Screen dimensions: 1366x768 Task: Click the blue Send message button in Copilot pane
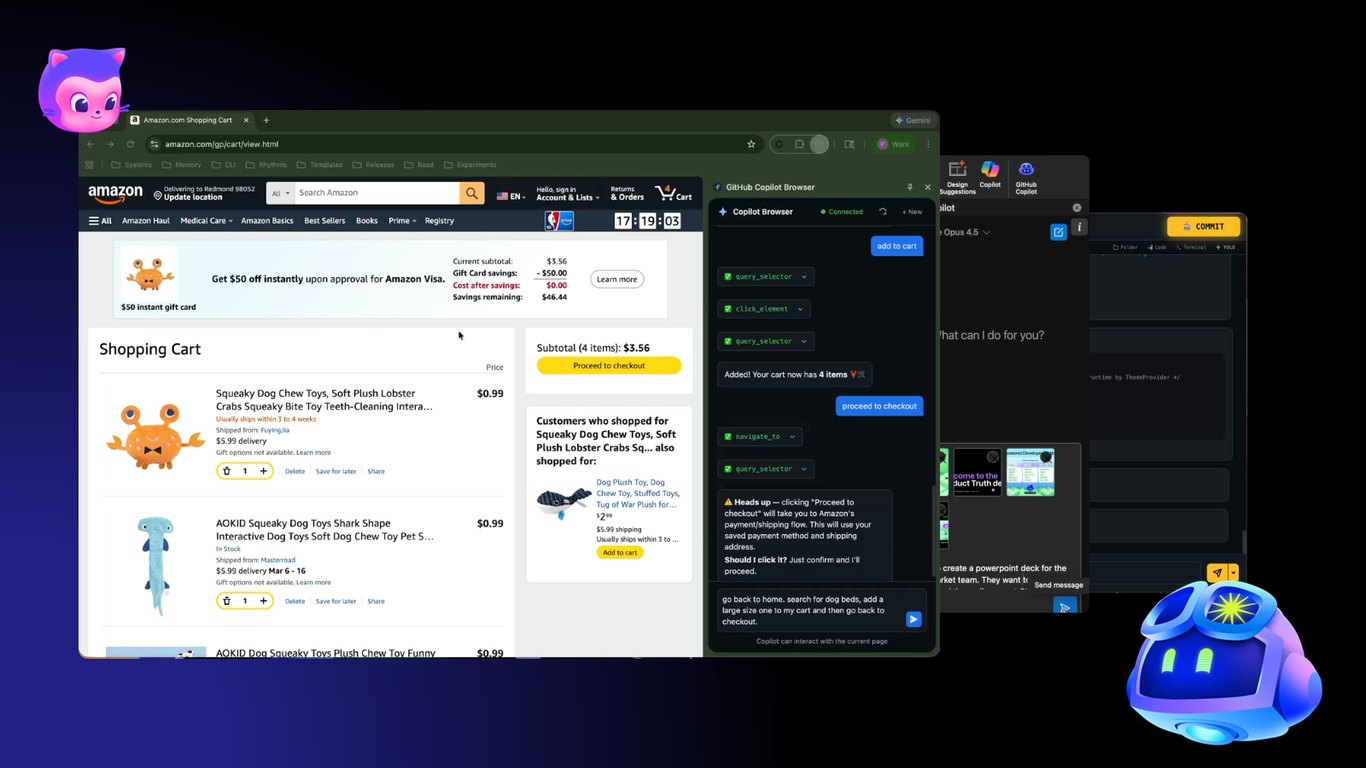coord(1065,606)
